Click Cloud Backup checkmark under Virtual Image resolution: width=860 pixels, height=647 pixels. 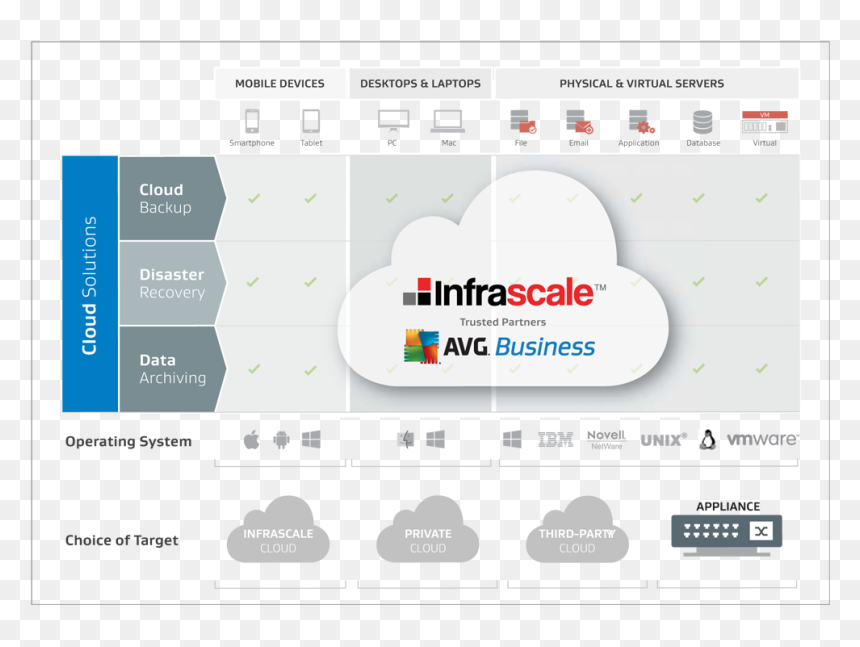point(761,198)
